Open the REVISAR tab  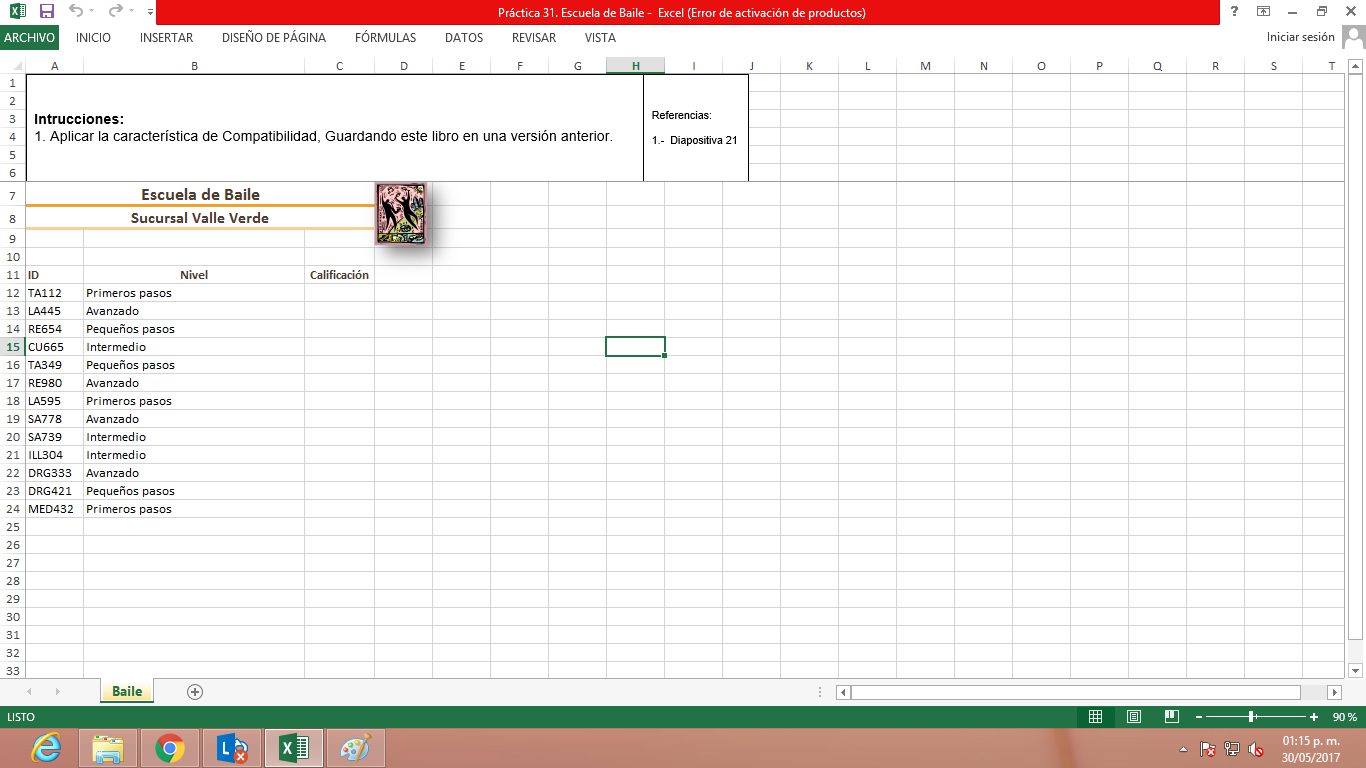tap(534, 38)
